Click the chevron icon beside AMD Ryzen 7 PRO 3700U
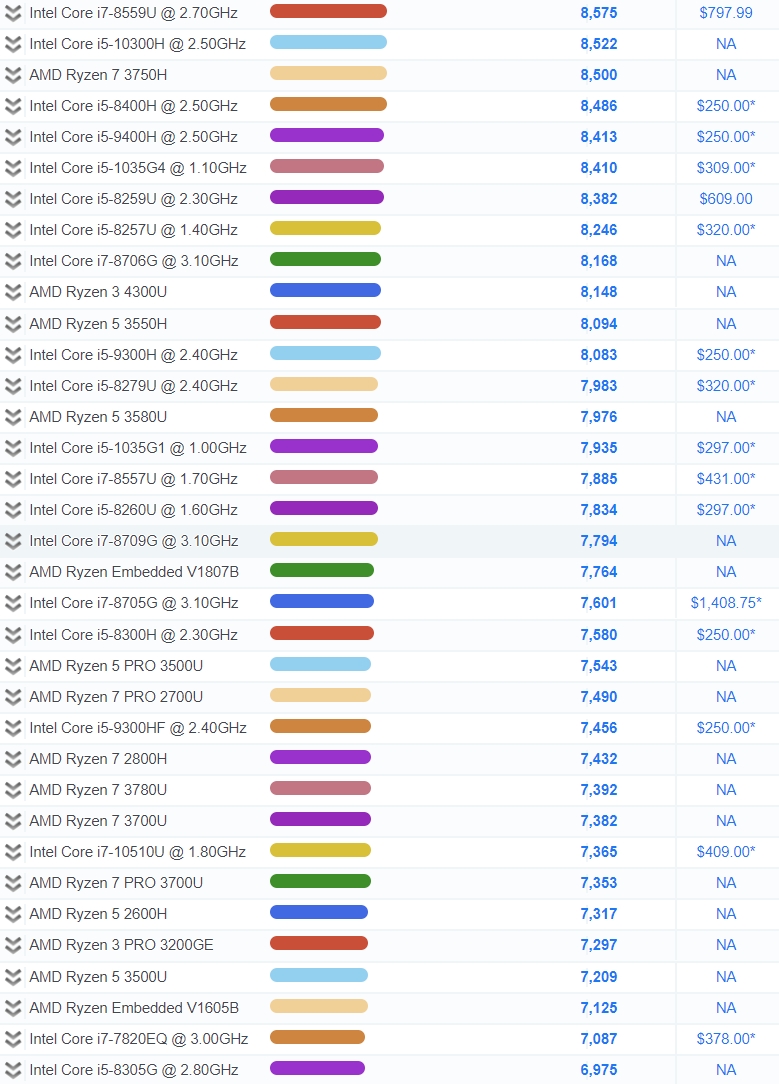Viewport: 779px width, 1084px height. tap(13, 884)
